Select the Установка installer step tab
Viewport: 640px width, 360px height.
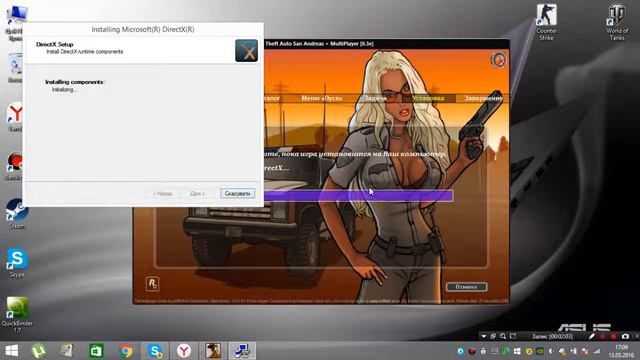click(x=428, y=98)
